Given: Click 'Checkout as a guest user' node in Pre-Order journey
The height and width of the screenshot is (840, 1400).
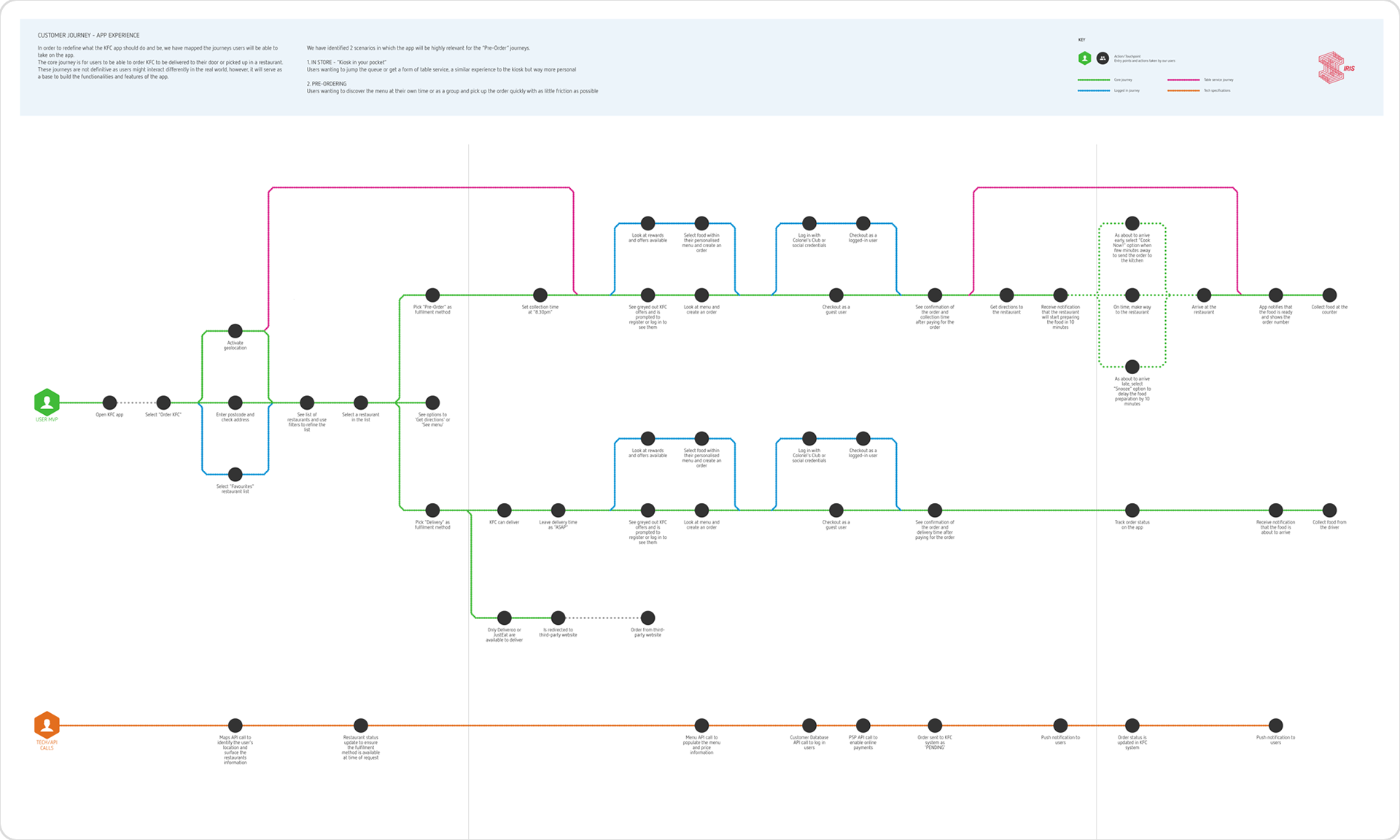Looking at the screenshot, I should [836, 295].
